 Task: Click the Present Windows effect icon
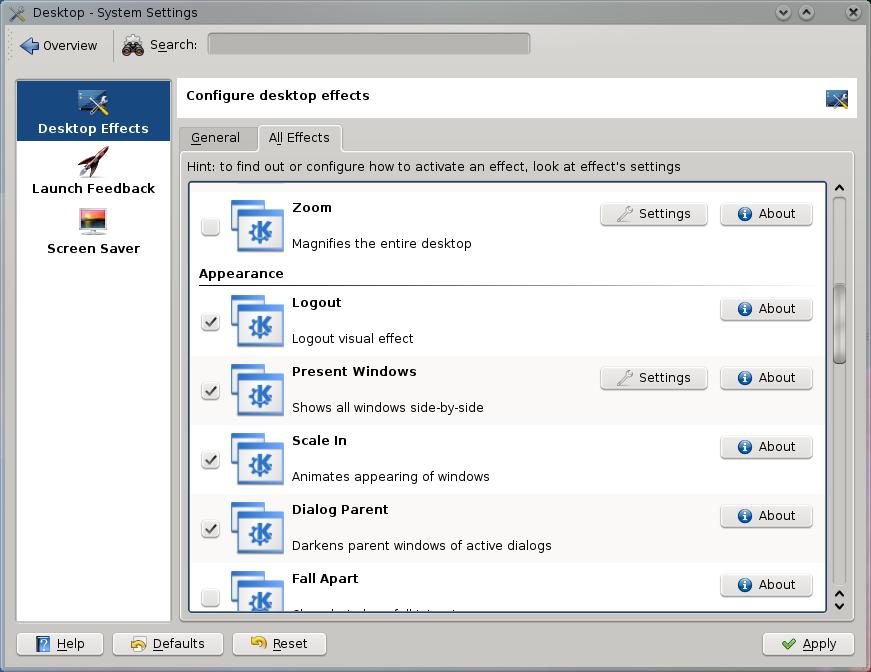point(257,390)
